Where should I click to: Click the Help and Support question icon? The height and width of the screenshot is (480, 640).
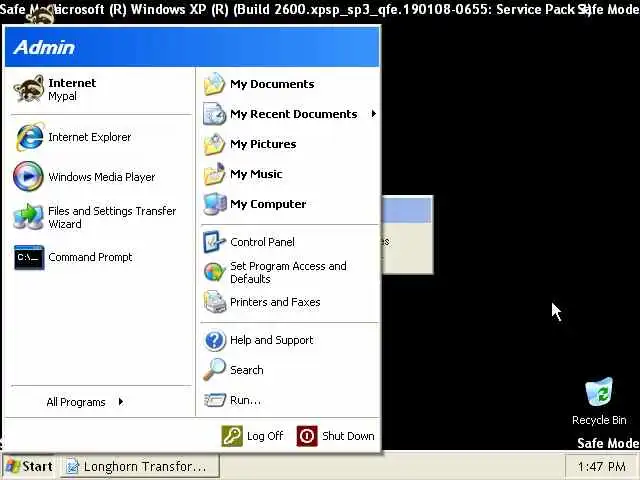tap(214, 340)
